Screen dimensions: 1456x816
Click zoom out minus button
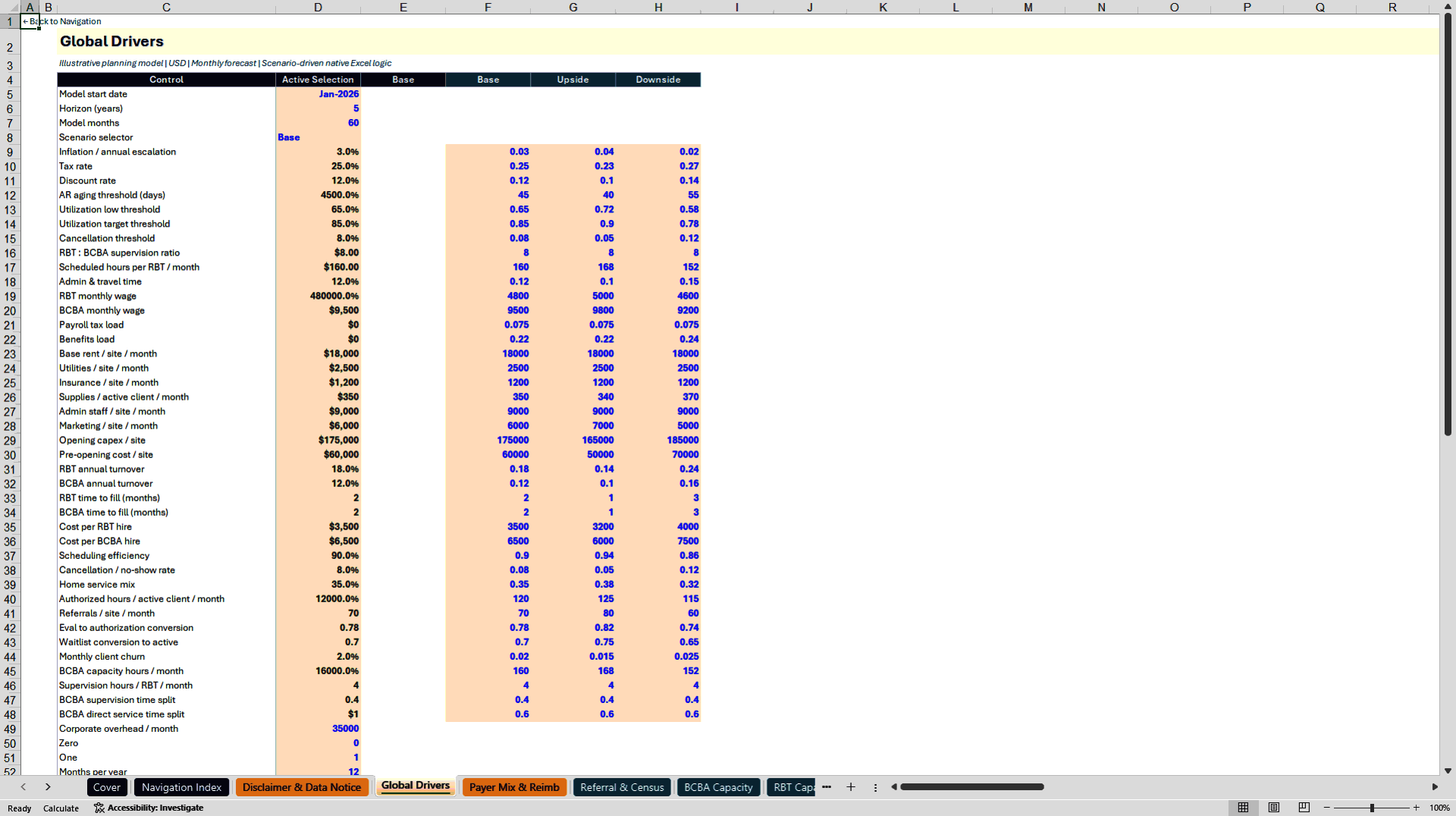click(1327, 808)
